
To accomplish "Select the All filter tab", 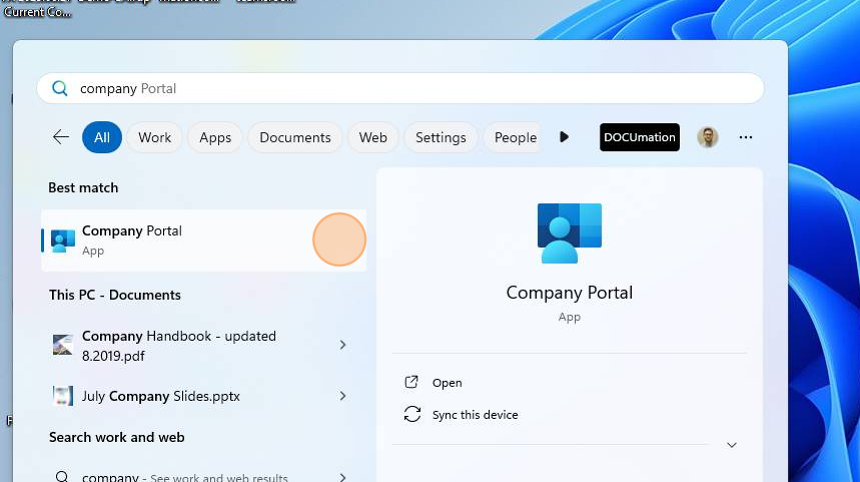I will coord(102,137).
